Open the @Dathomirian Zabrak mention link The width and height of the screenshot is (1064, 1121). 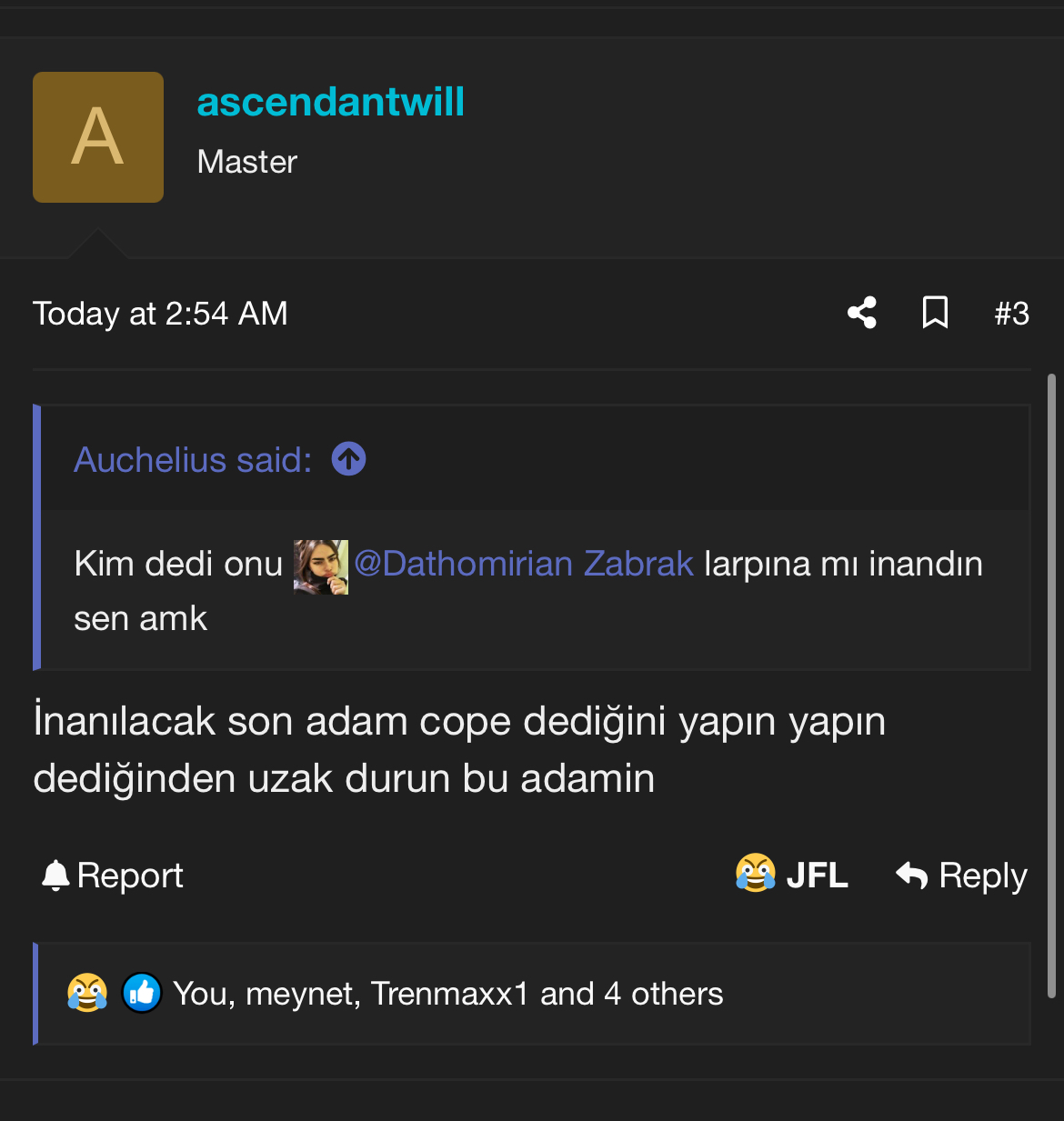point(524,564)
